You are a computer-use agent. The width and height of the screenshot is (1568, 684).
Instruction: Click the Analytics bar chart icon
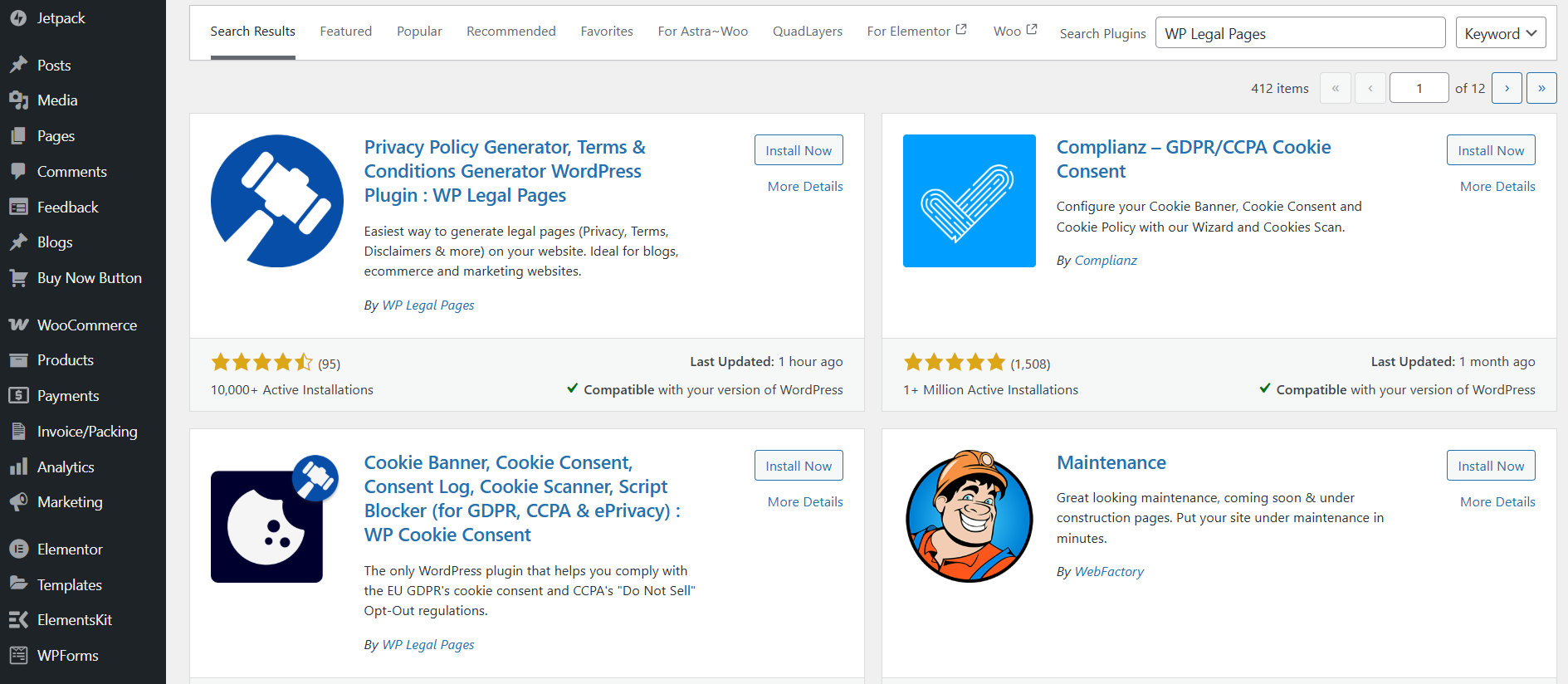tap(18, 467)
